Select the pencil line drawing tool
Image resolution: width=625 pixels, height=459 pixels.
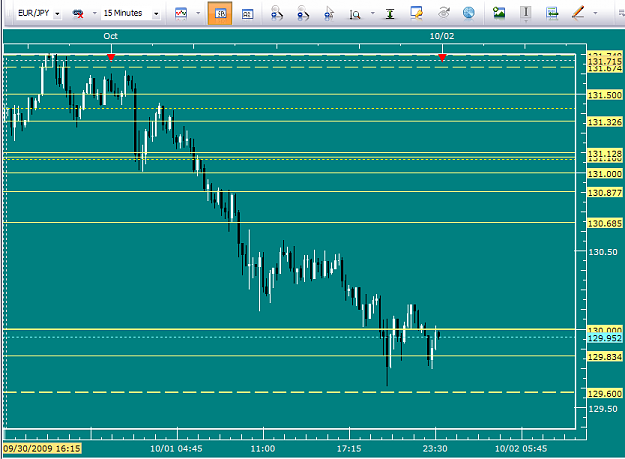[x=578, y=13]
